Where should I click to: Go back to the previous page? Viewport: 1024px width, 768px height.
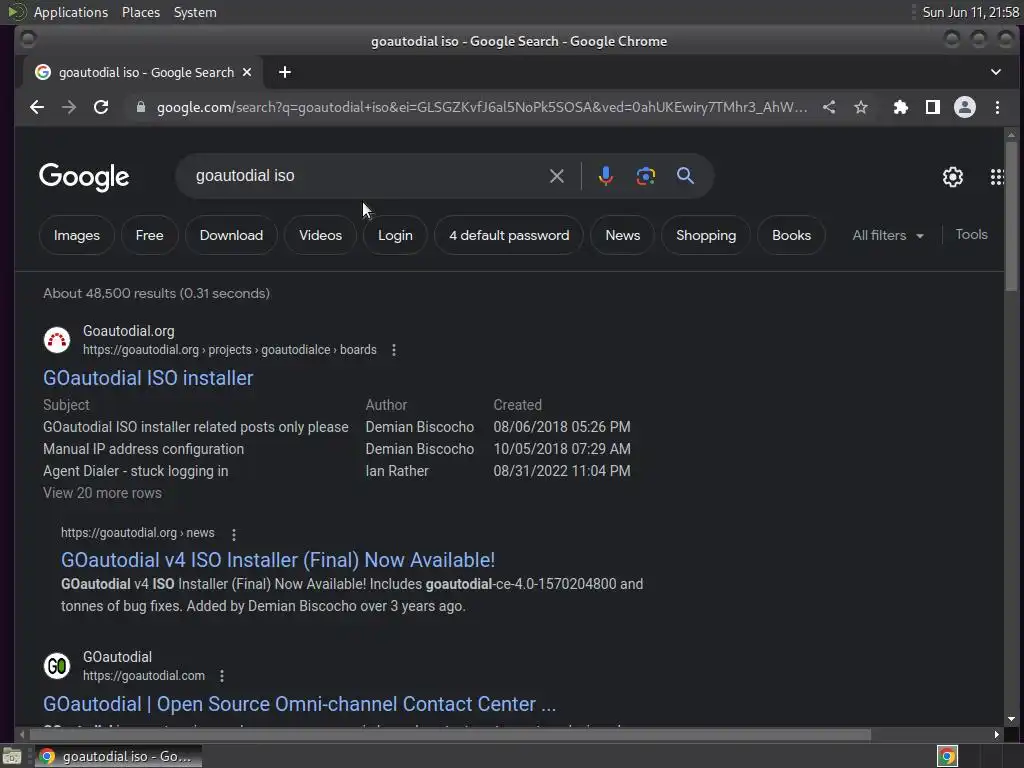[x=37, y=107]
